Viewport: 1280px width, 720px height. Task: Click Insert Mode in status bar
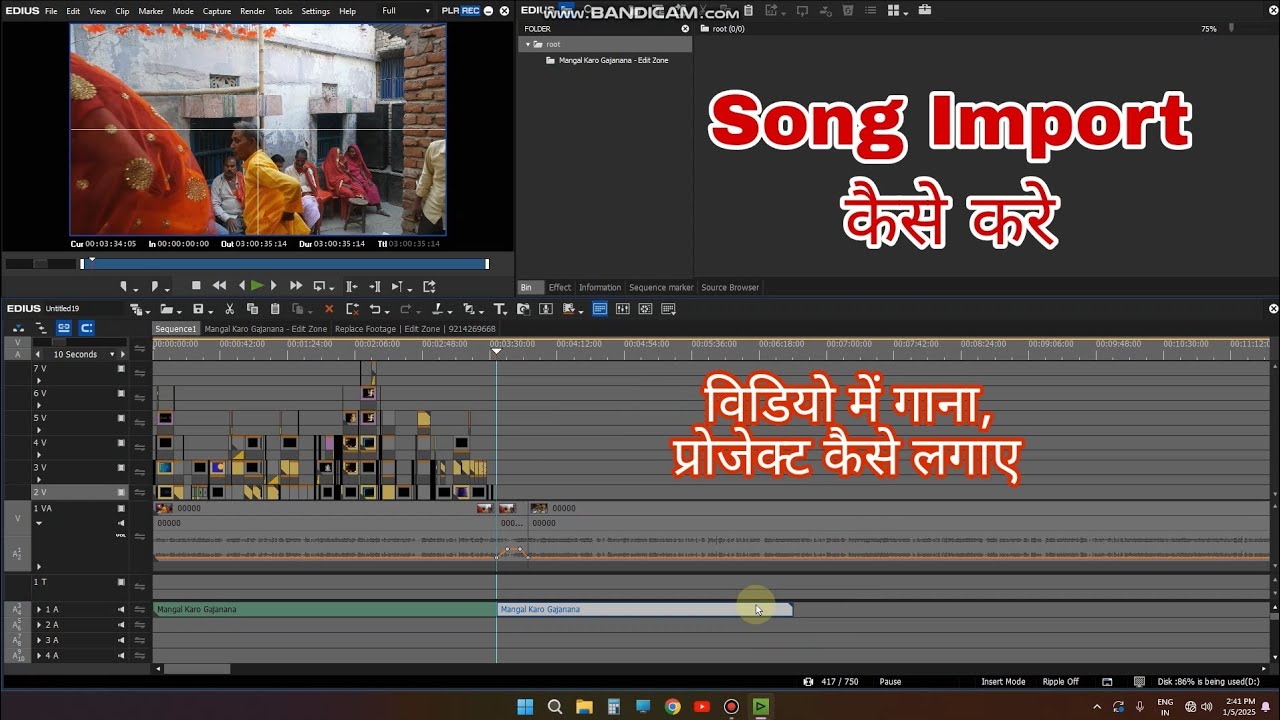click(x=1003, y=682)
